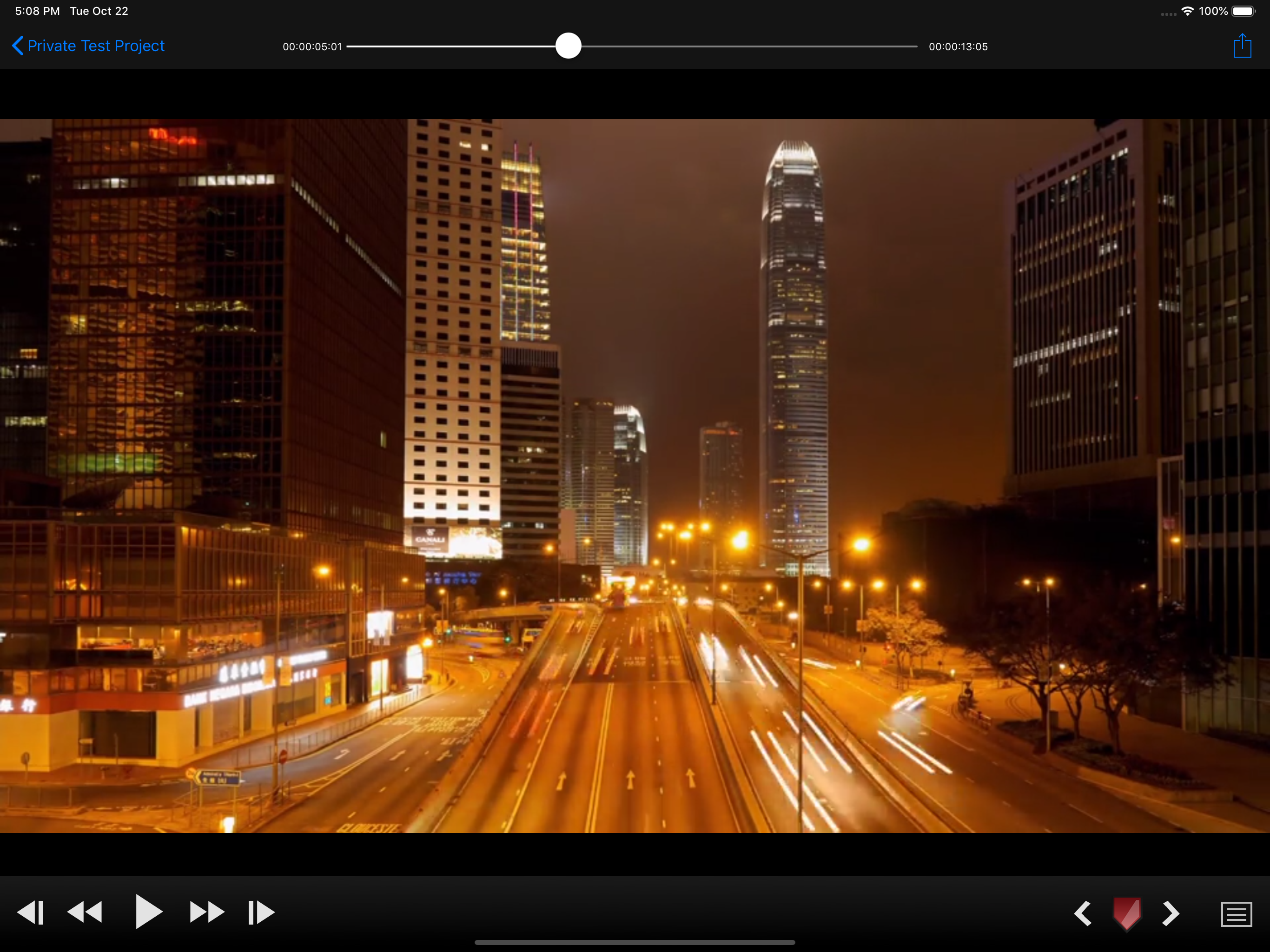Open the marker list panel
The height and width of the screenshot is (952, 1270).
click(x=1236, y=913)
